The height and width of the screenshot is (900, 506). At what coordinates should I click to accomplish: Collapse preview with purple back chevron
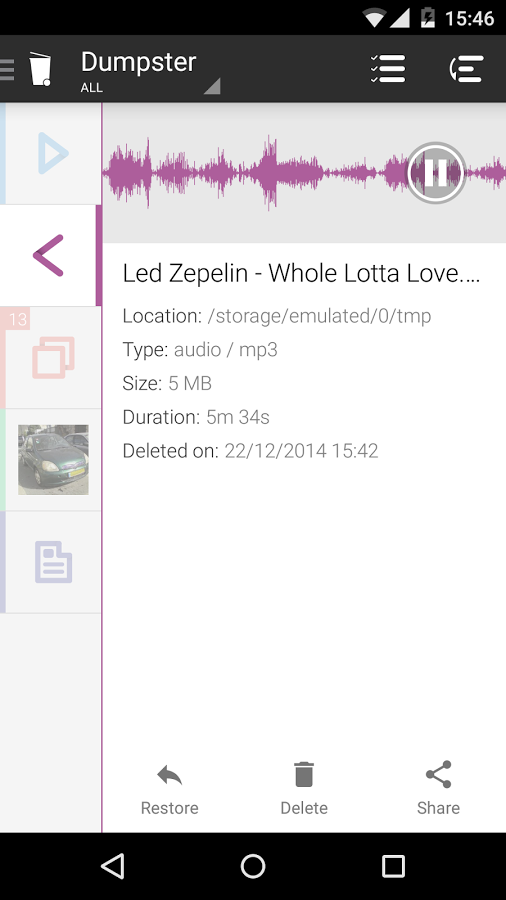point(48,255)
